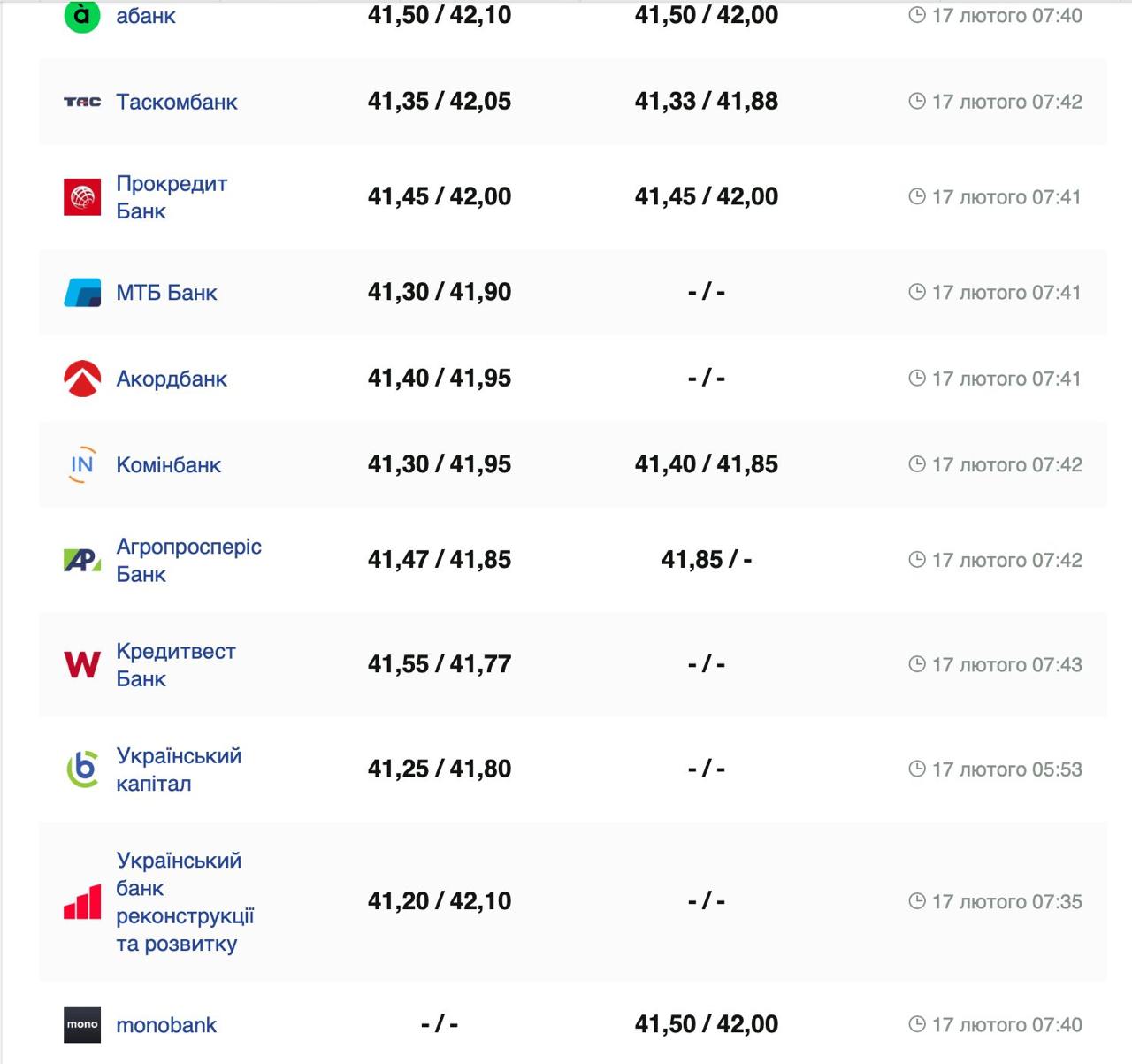Open the Кредитвест Банк link

pos(175,664)
